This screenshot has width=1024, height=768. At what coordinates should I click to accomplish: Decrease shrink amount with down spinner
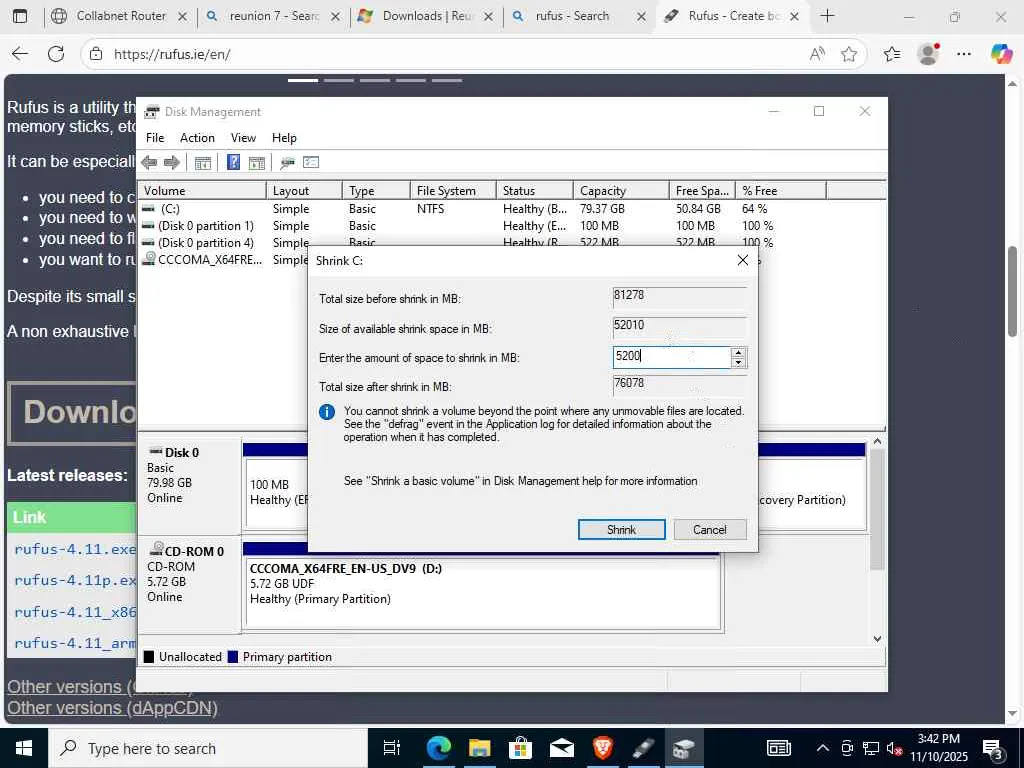(738, 362)
